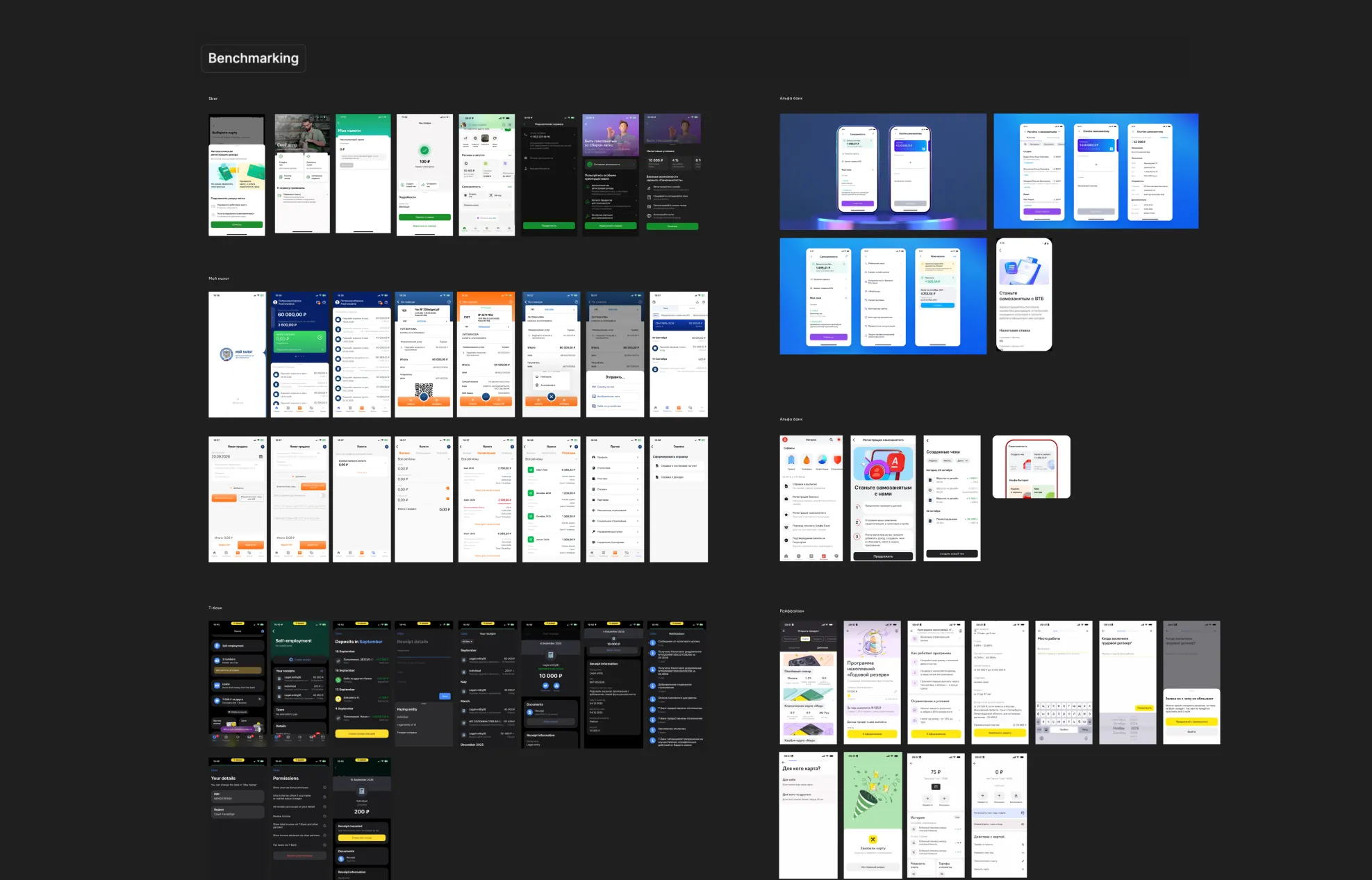Screen dimensions: 1372x880
Task: Select the image with two phones on a podium
Action: pyautogui.click(x=883, y=172)
